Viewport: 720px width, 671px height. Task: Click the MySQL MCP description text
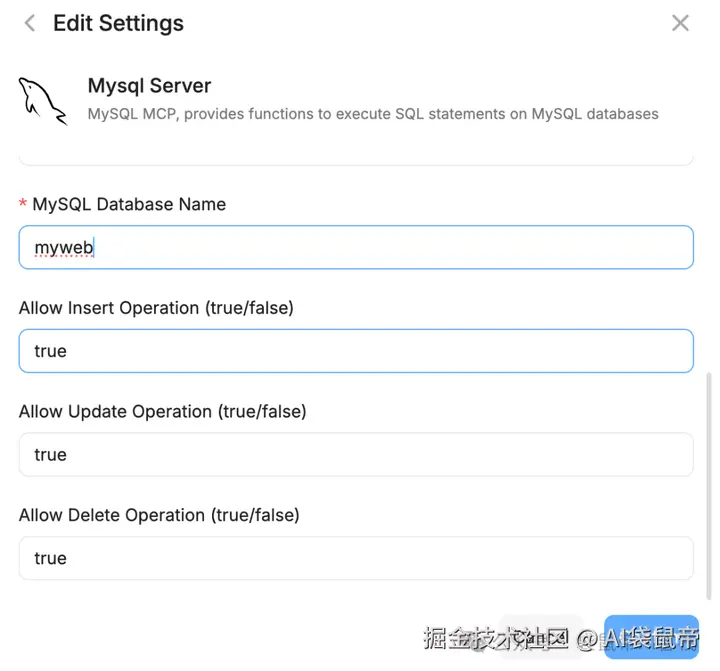coord(372,114)
